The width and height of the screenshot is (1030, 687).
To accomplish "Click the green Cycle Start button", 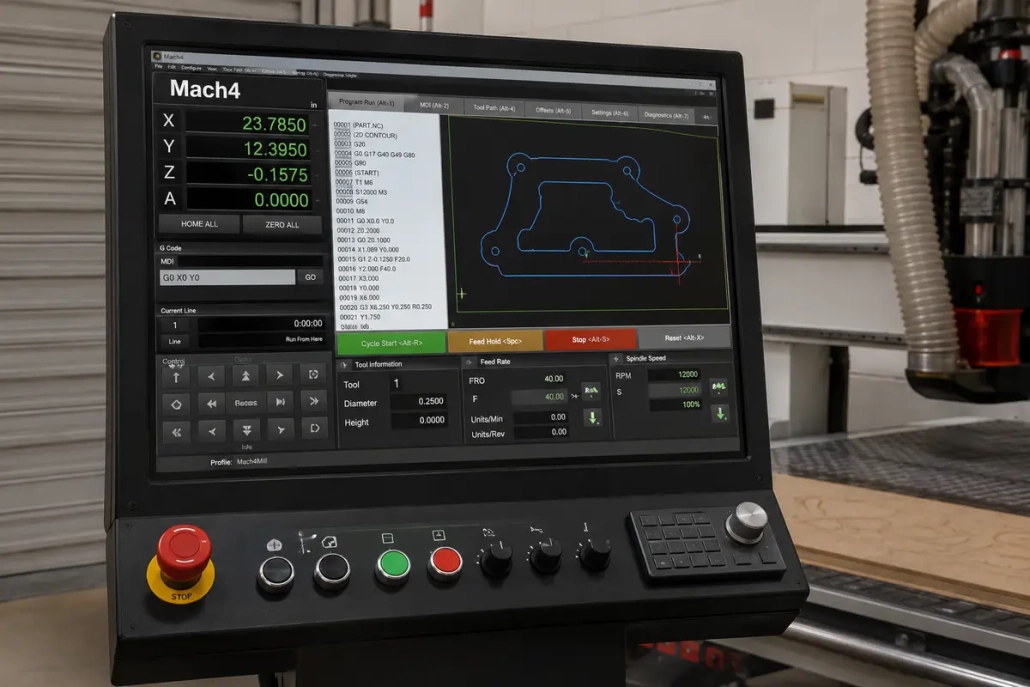I will coord(392,343).
